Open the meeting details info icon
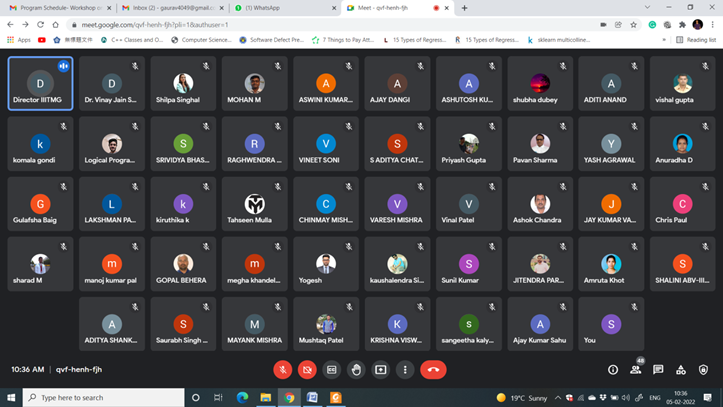723x407 pixels. coord(613,369)
